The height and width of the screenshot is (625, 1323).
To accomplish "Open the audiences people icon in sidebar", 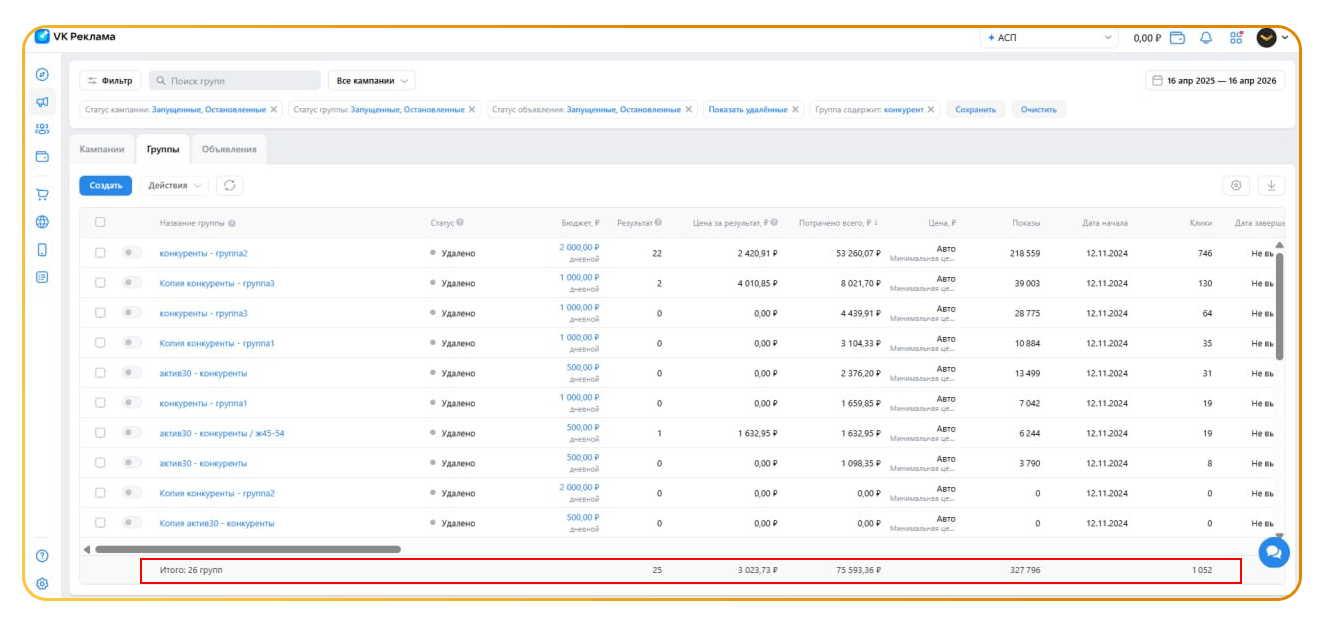I will tap(42, 129).
